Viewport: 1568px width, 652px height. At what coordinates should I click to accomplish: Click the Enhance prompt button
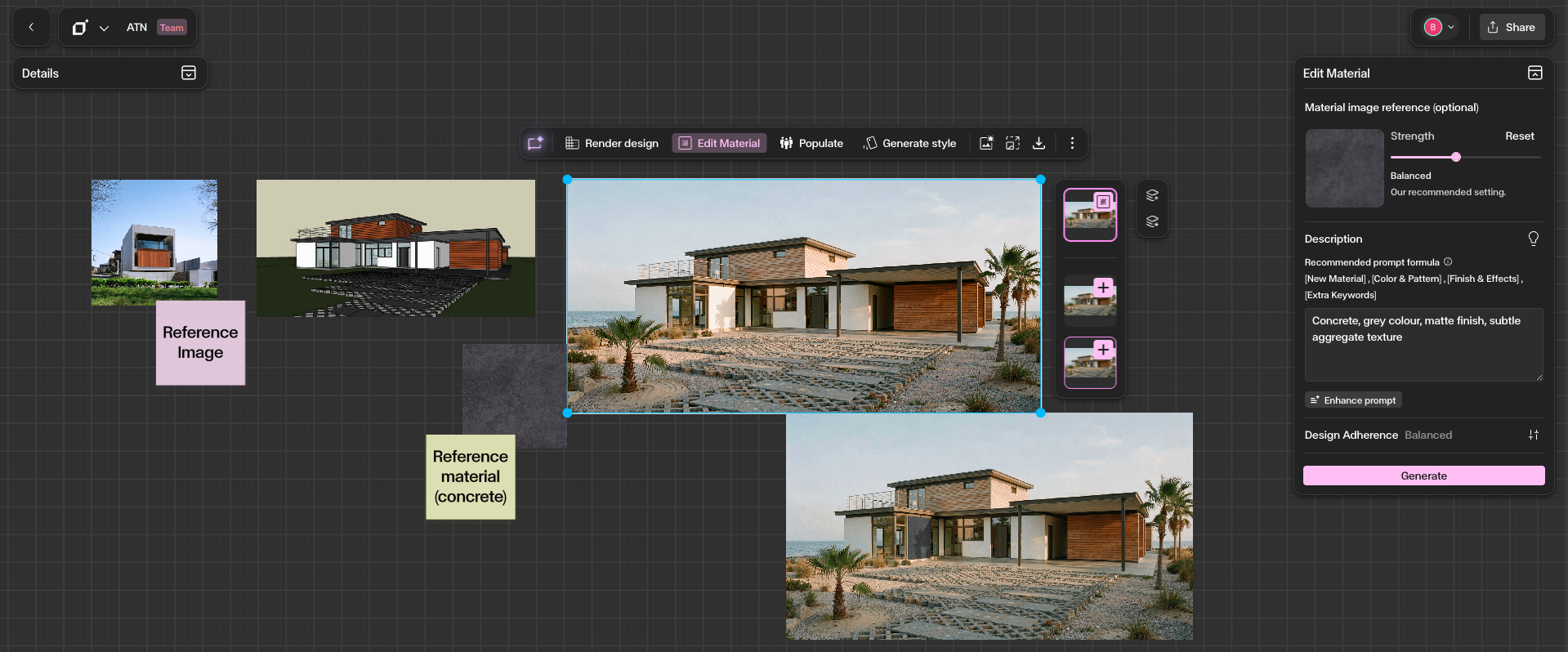click(x=1353, y=400)
